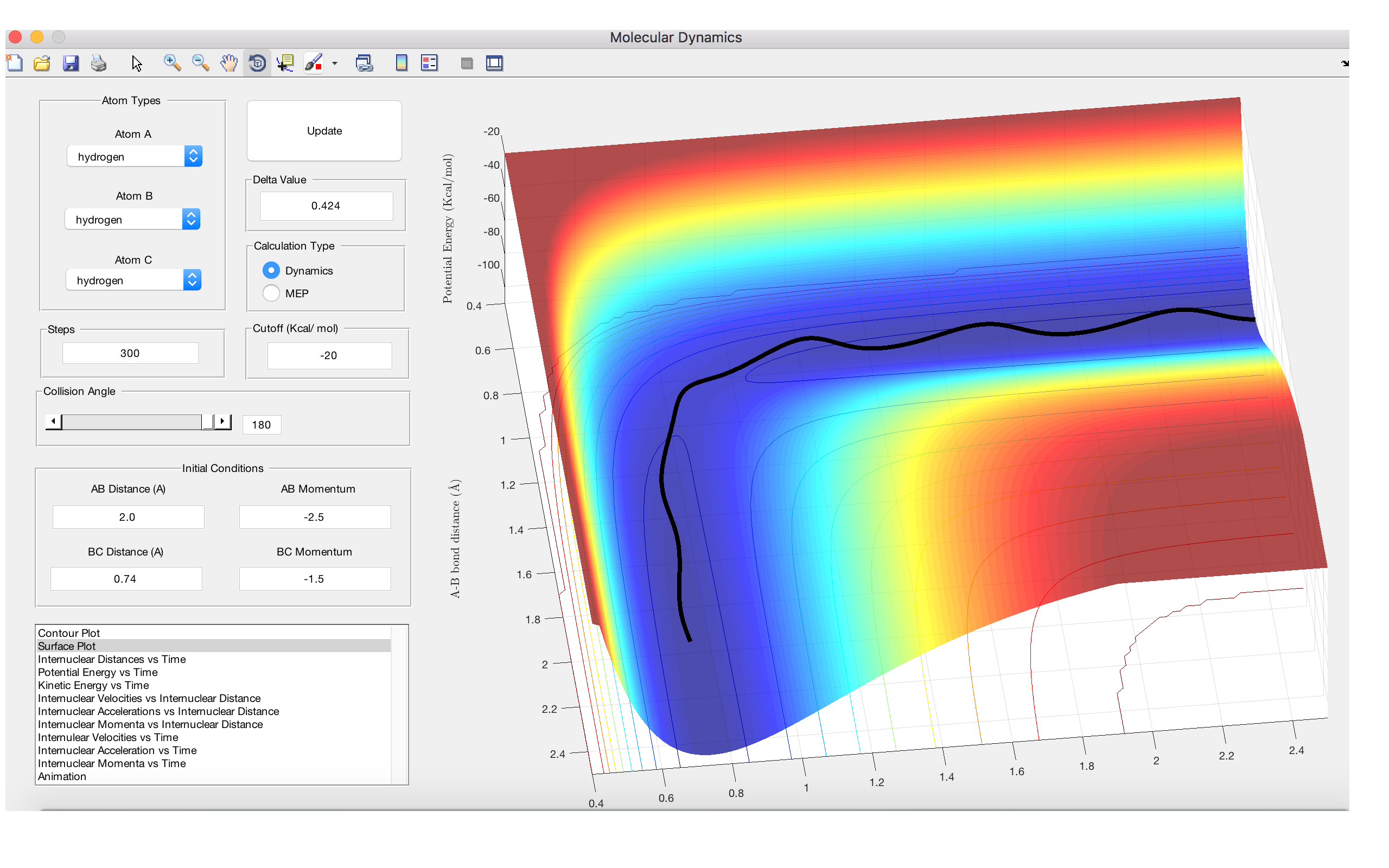Viewport: 1389px width, 868px height.
Task: Select Contour Plot in the list
Action: [69, 633]
